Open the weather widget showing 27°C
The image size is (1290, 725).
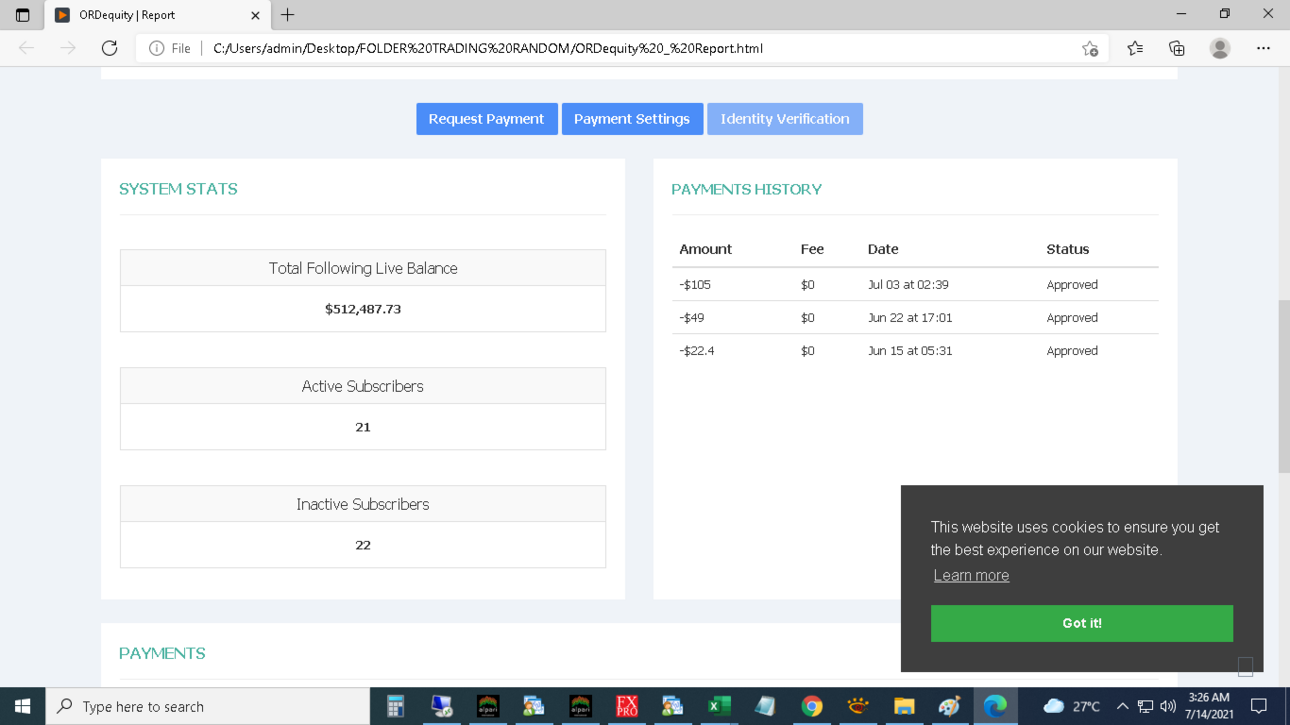pyautogui.click(x=1071, y=706)
